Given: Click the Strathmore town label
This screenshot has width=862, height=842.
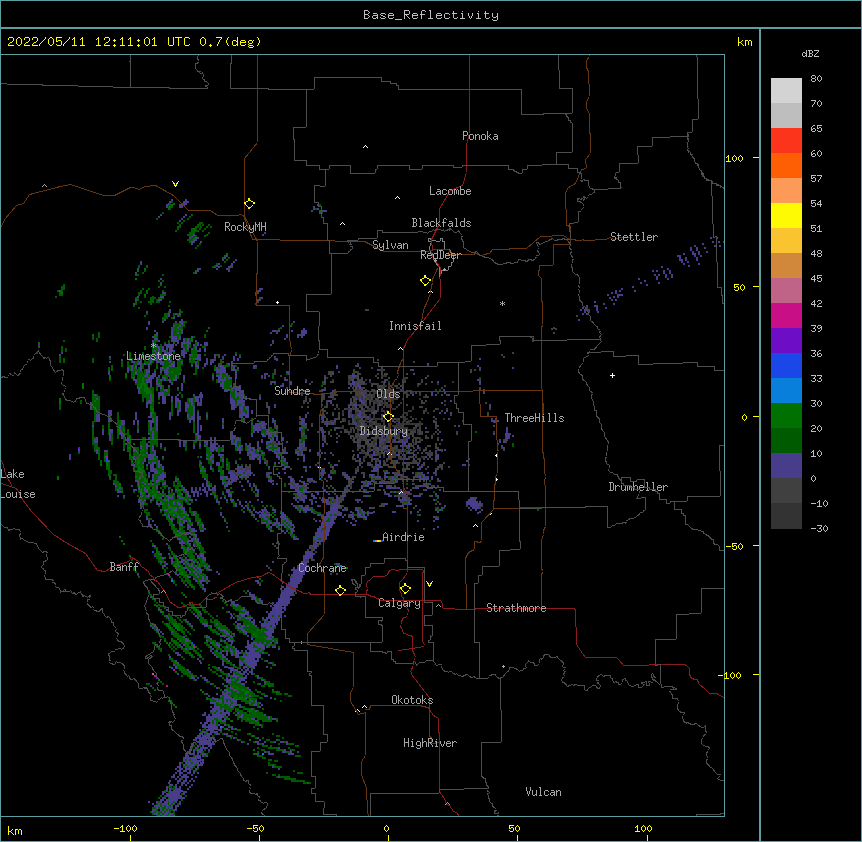Looking at the screenshot, I should pos(516,608).
